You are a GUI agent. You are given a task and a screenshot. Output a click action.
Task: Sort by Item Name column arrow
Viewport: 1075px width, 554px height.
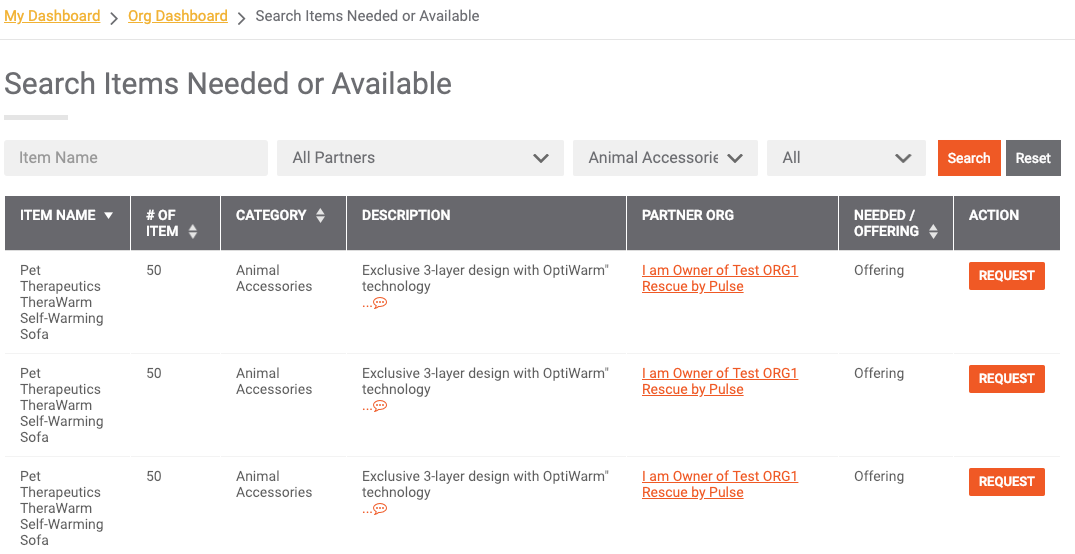coord(108,215)
